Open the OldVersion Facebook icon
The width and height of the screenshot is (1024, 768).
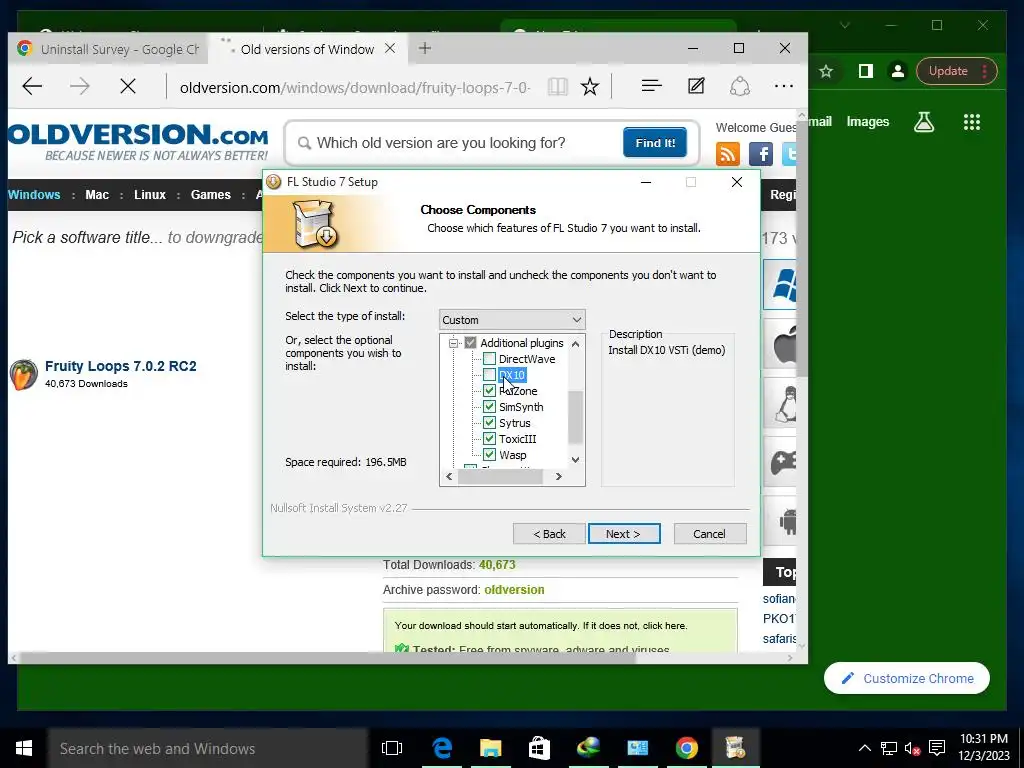pos(761,154)
